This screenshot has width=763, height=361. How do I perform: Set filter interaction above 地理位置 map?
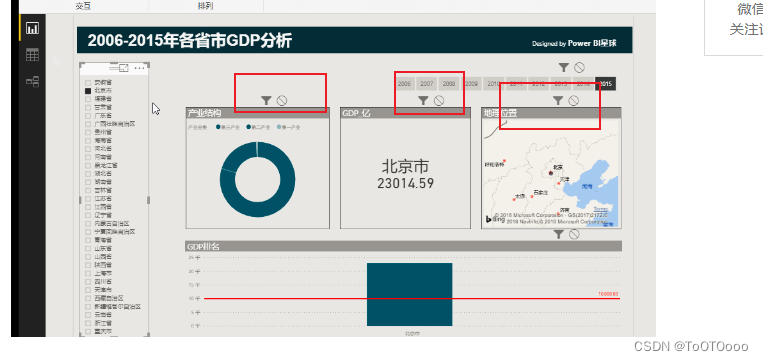[558, 100]
